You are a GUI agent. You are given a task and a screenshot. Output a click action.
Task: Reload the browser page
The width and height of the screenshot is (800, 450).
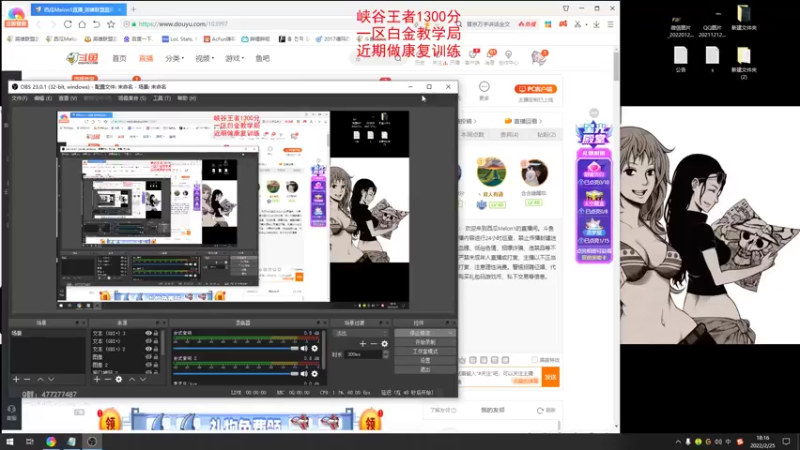(x=67, y=24)
